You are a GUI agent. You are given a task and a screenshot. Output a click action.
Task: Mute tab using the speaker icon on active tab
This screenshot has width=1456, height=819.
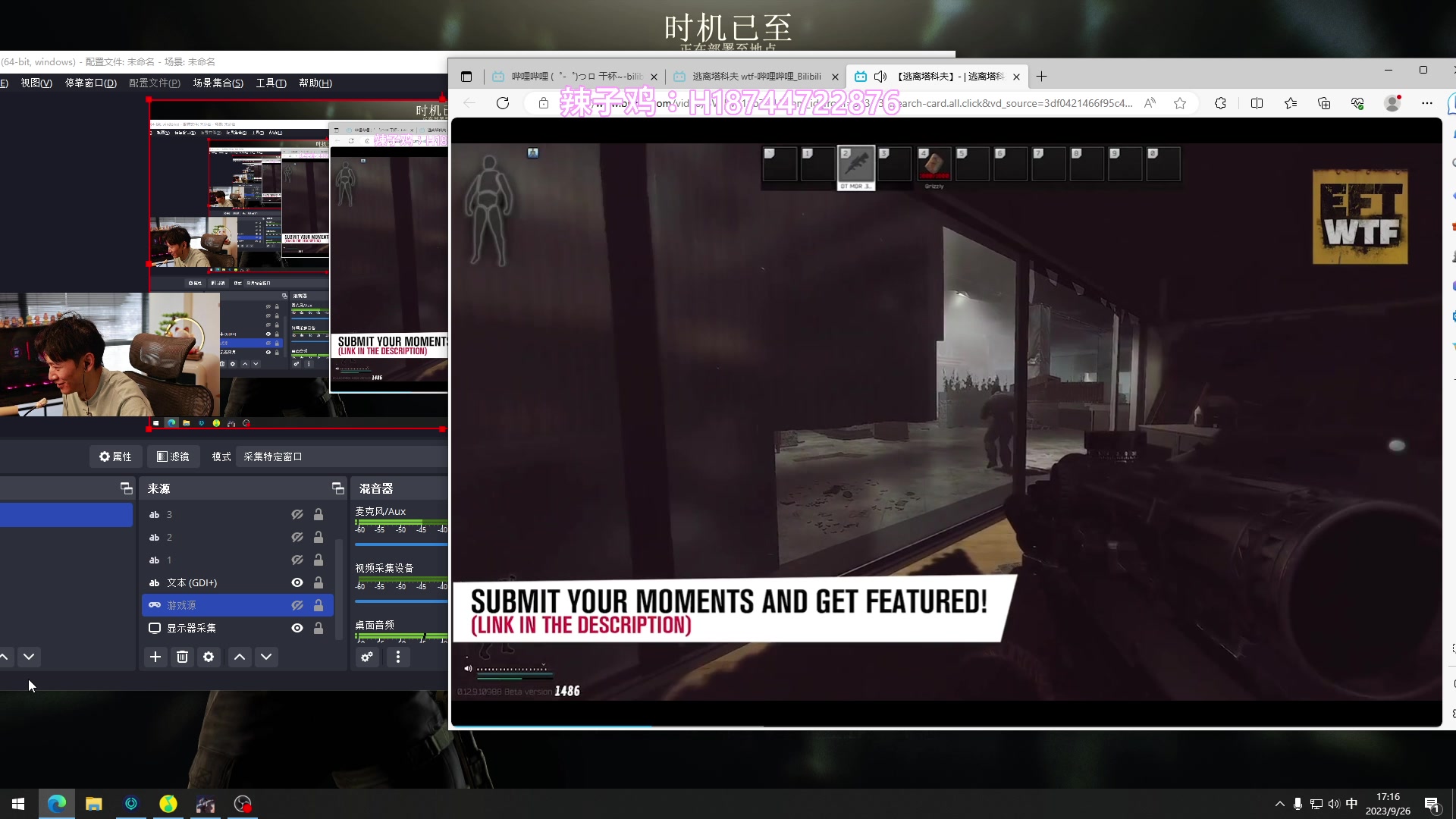(880, 77)
